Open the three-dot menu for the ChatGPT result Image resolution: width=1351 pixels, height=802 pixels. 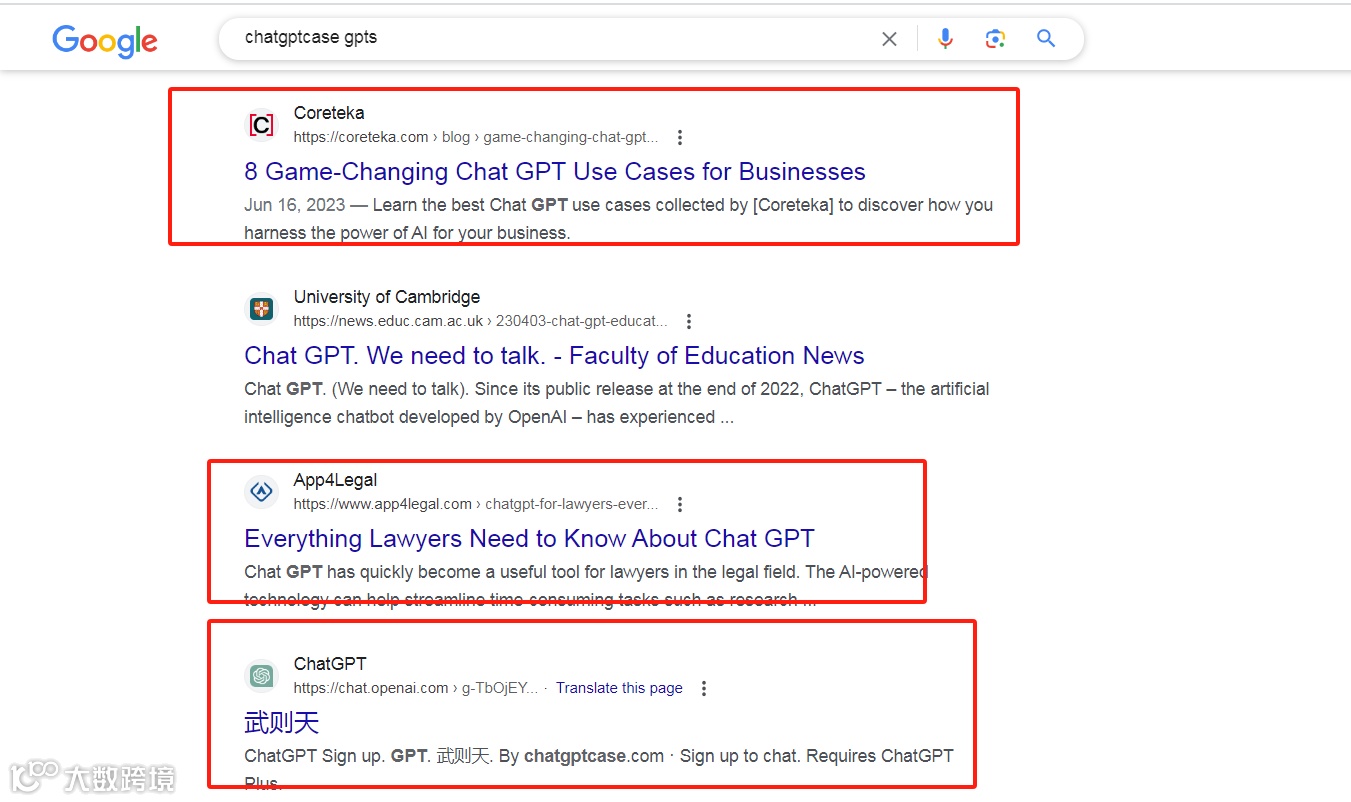(704, 689)
